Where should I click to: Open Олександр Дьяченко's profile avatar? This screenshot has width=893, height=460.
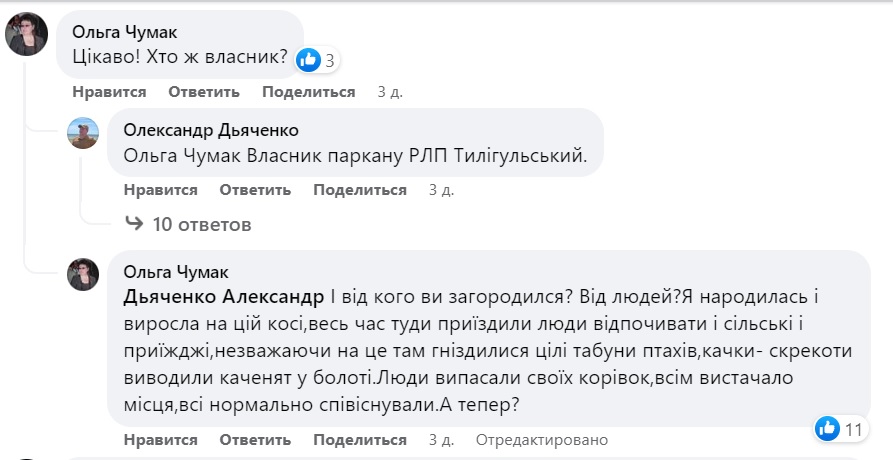(x=83, y=133)
